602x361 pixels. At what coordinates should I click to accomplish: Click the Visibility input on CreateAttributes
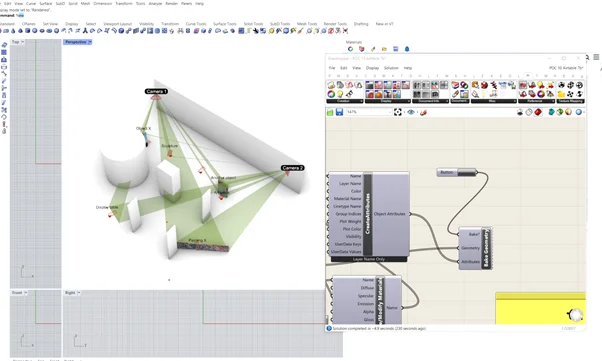click(353, 237)
